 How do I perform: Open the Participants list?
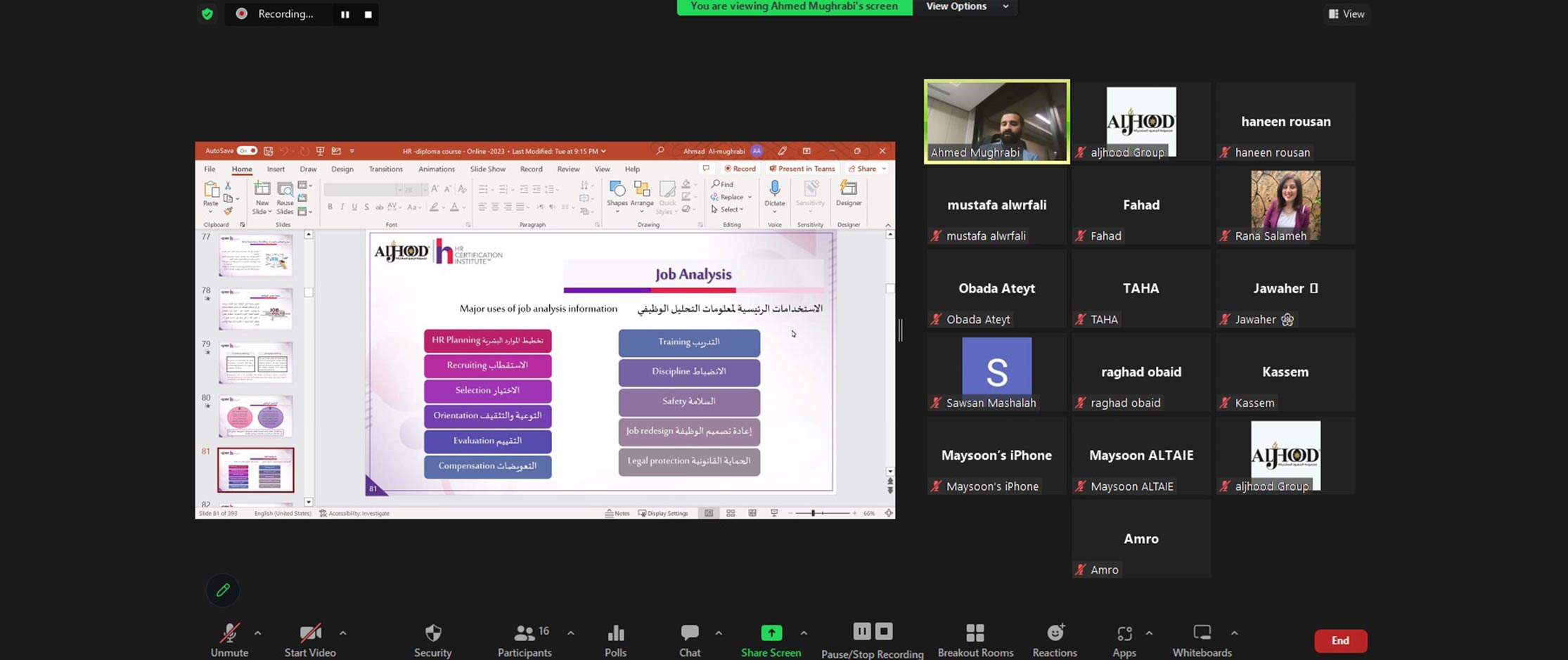[525, 640]
